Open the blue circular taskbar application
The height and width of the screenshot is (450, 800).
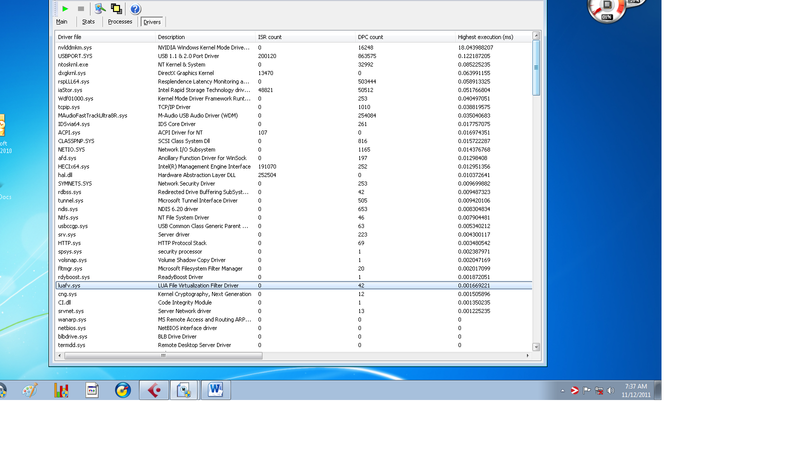tap(122, 391)
